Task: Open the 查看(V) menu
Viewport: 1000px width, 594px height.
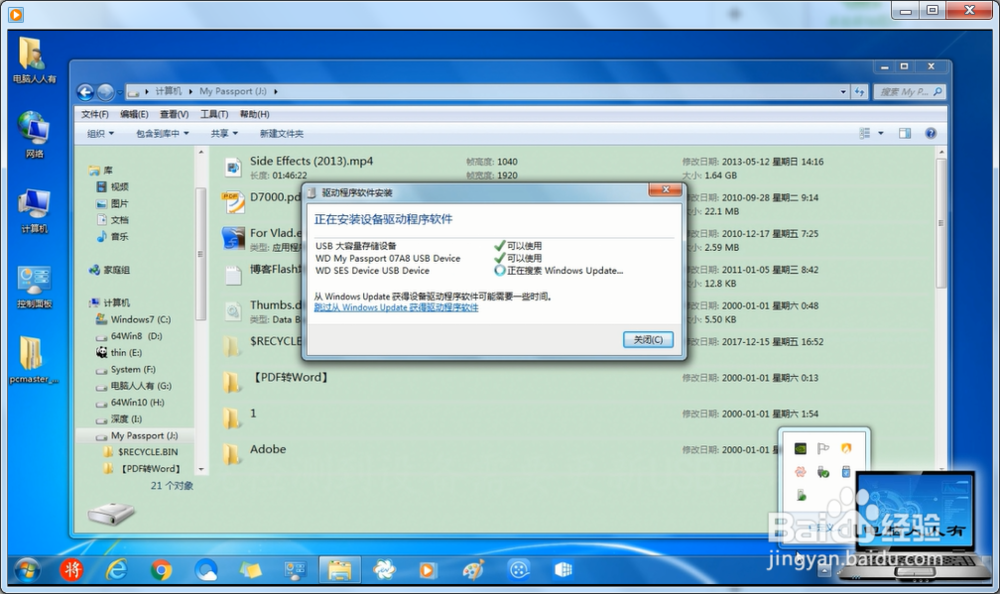Action: coord(174,114)
